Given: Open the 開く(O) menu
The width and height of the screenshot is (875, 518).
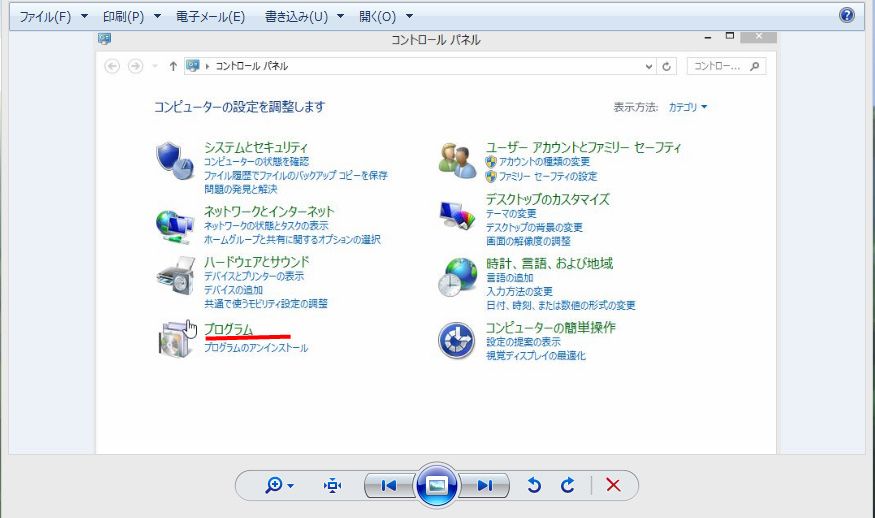Looking at the screenshot, I should (x=378, y=17).
